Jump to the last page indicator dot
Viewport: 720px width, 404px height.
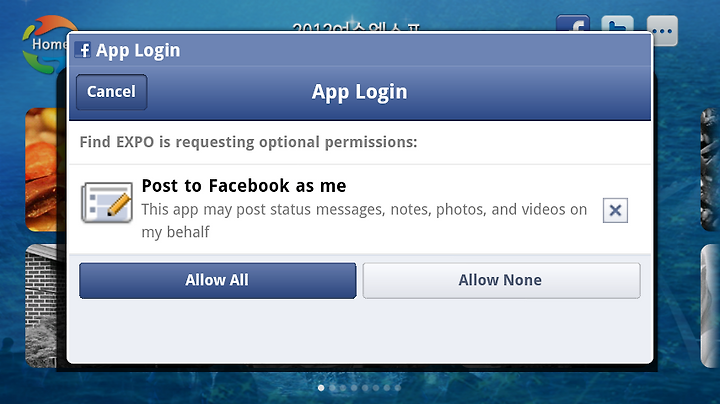coord(398,388)
